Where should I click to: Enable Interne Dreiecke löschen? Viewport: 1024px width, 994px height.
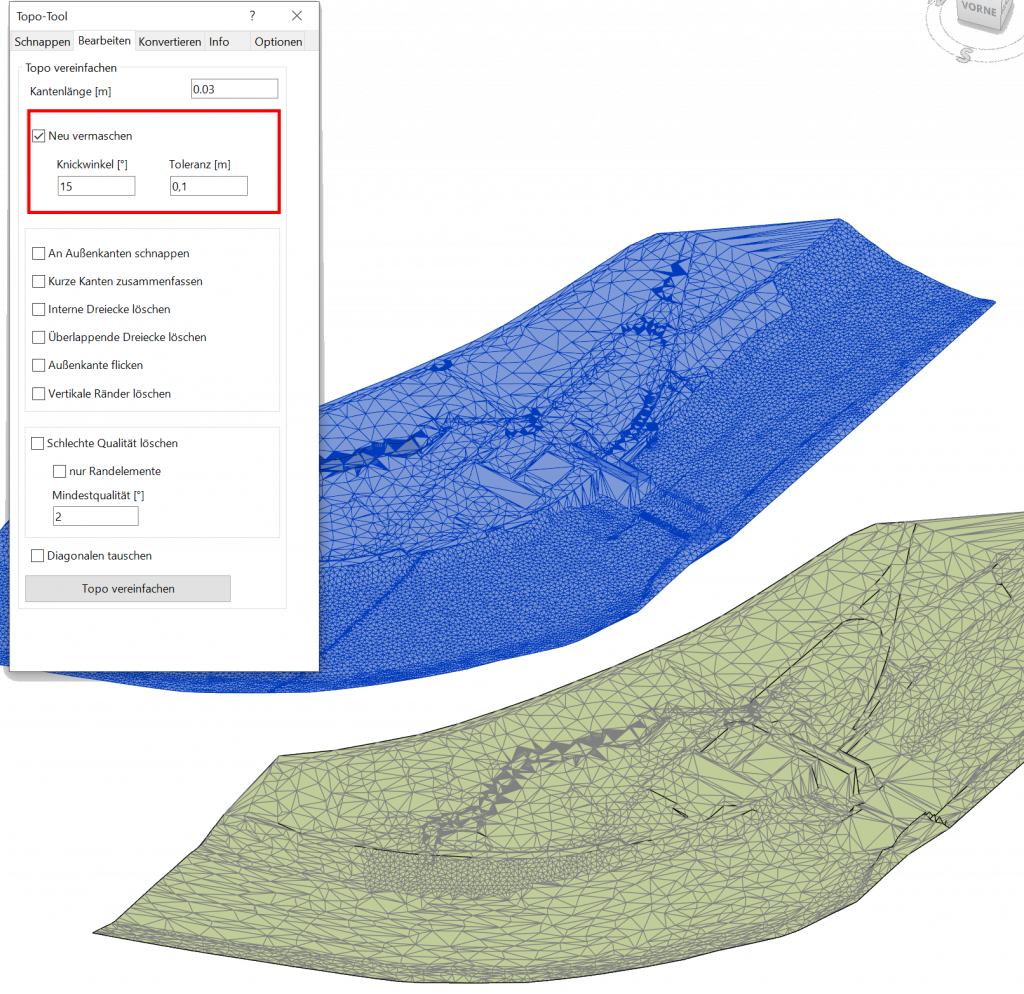click(x=39, y=310)
